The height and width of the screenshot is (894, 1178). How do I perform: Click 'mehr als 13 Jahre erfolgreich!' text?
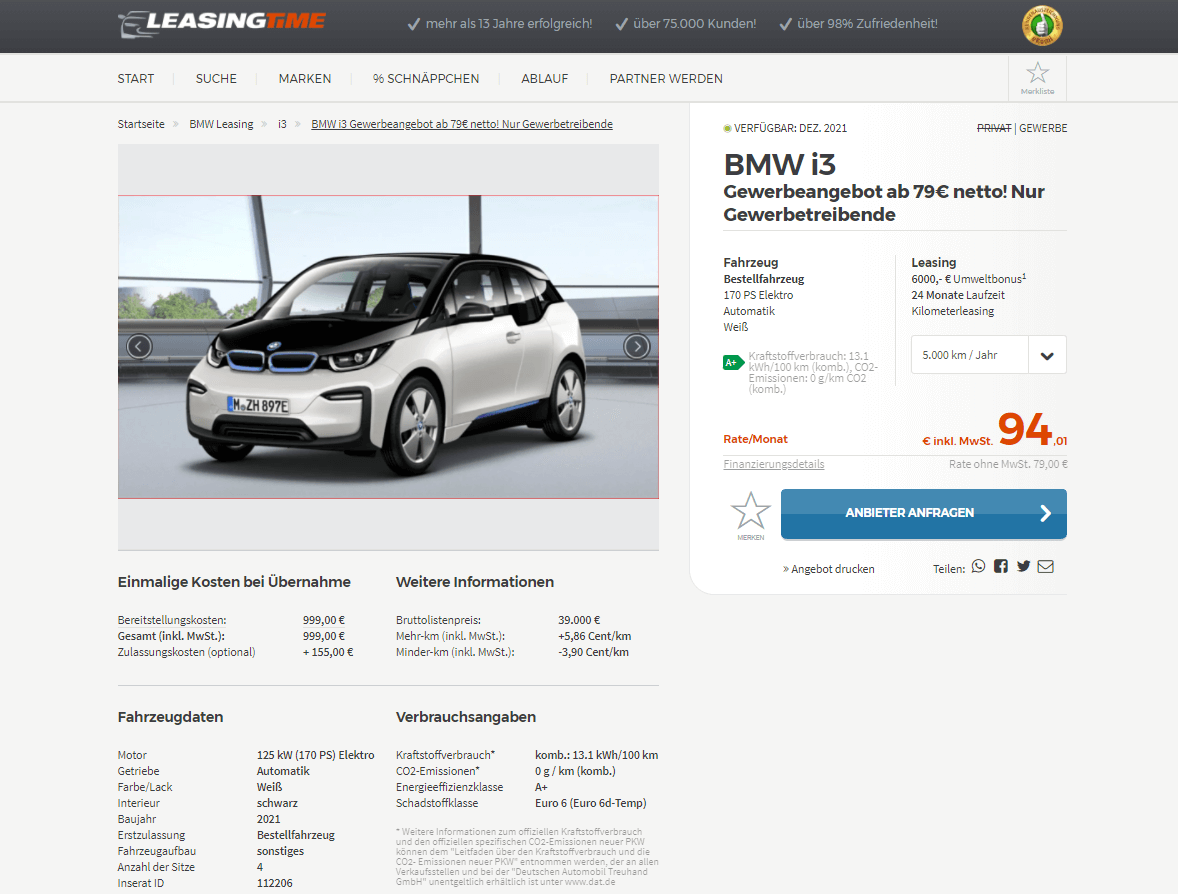pyautogui.click(x=509, y=23)
